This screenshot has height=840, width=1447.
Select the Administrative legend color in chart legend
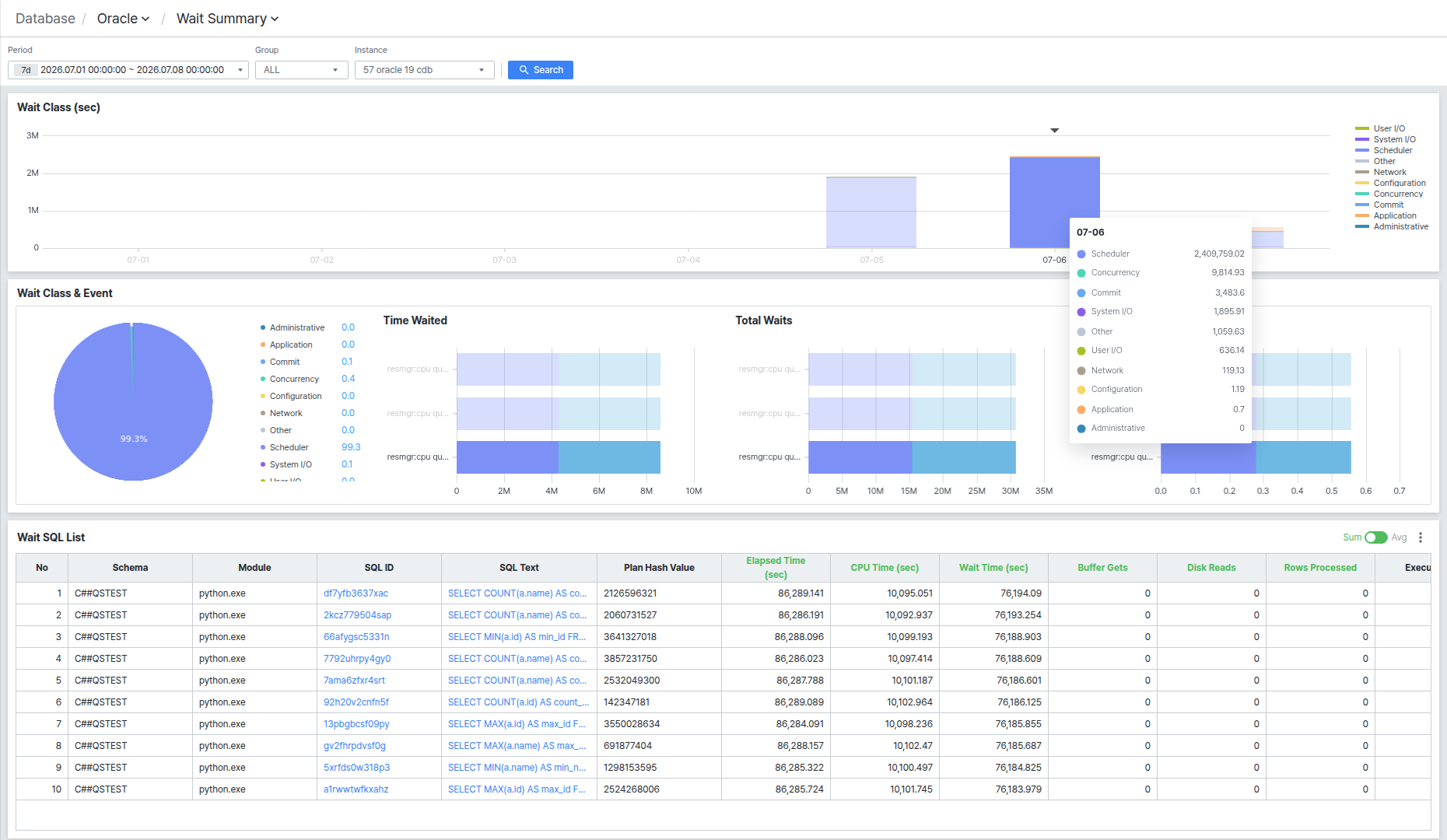[1362, 226]
